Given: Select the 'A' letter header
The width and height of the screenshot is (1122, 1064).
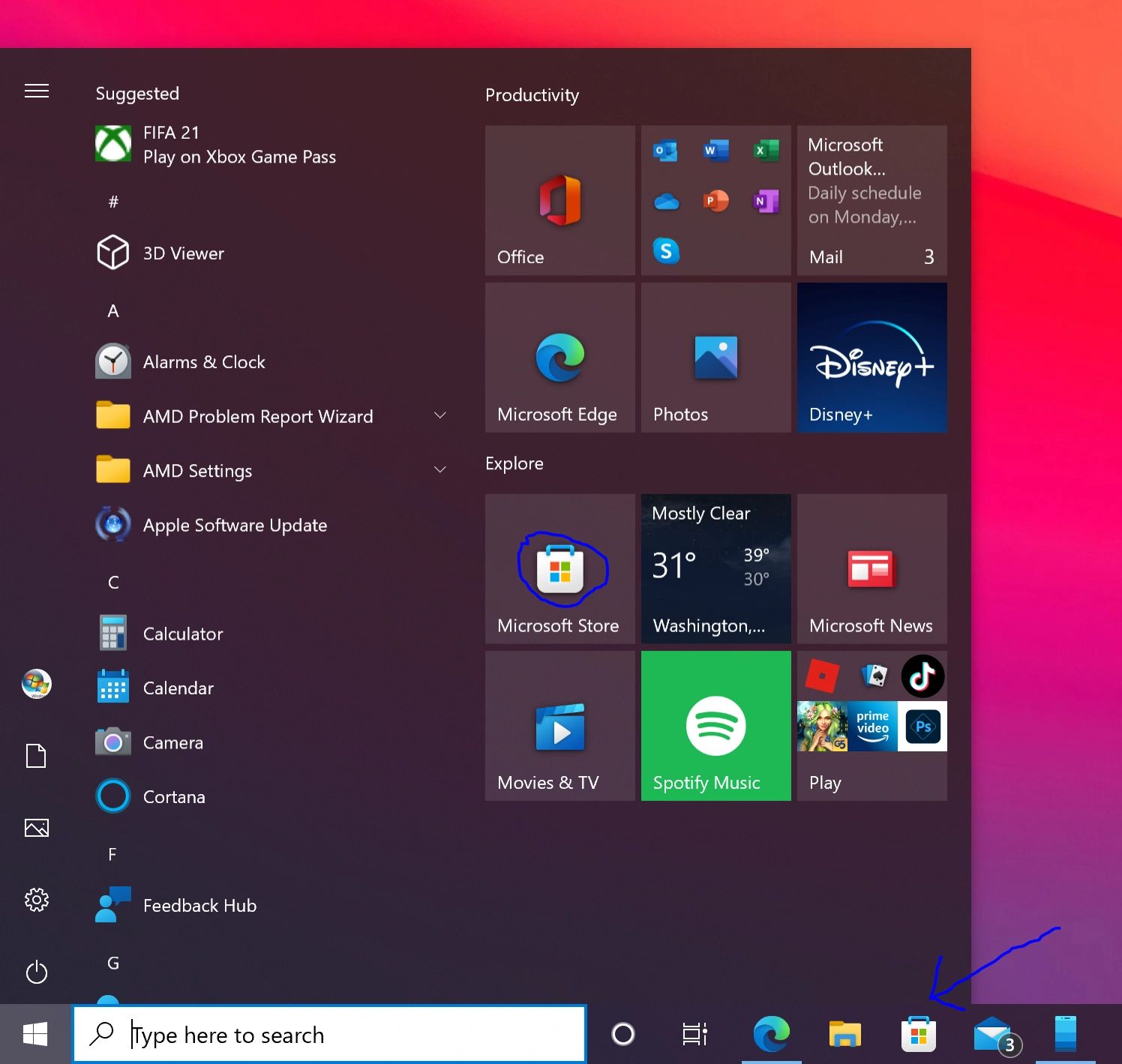Looking at the screenshot, I should click(113, 311).
